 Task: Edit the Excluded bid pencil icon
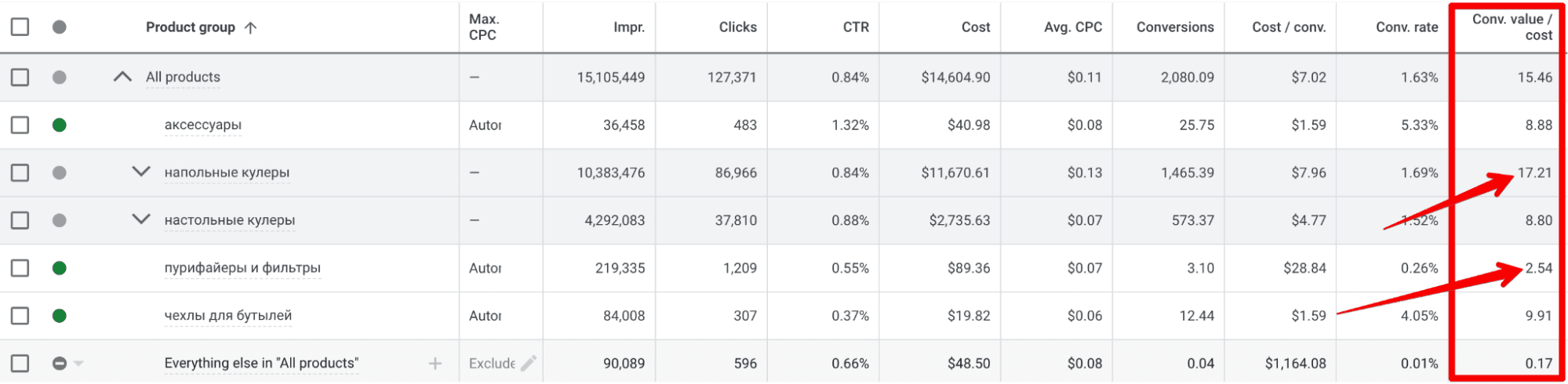point(529,364)
